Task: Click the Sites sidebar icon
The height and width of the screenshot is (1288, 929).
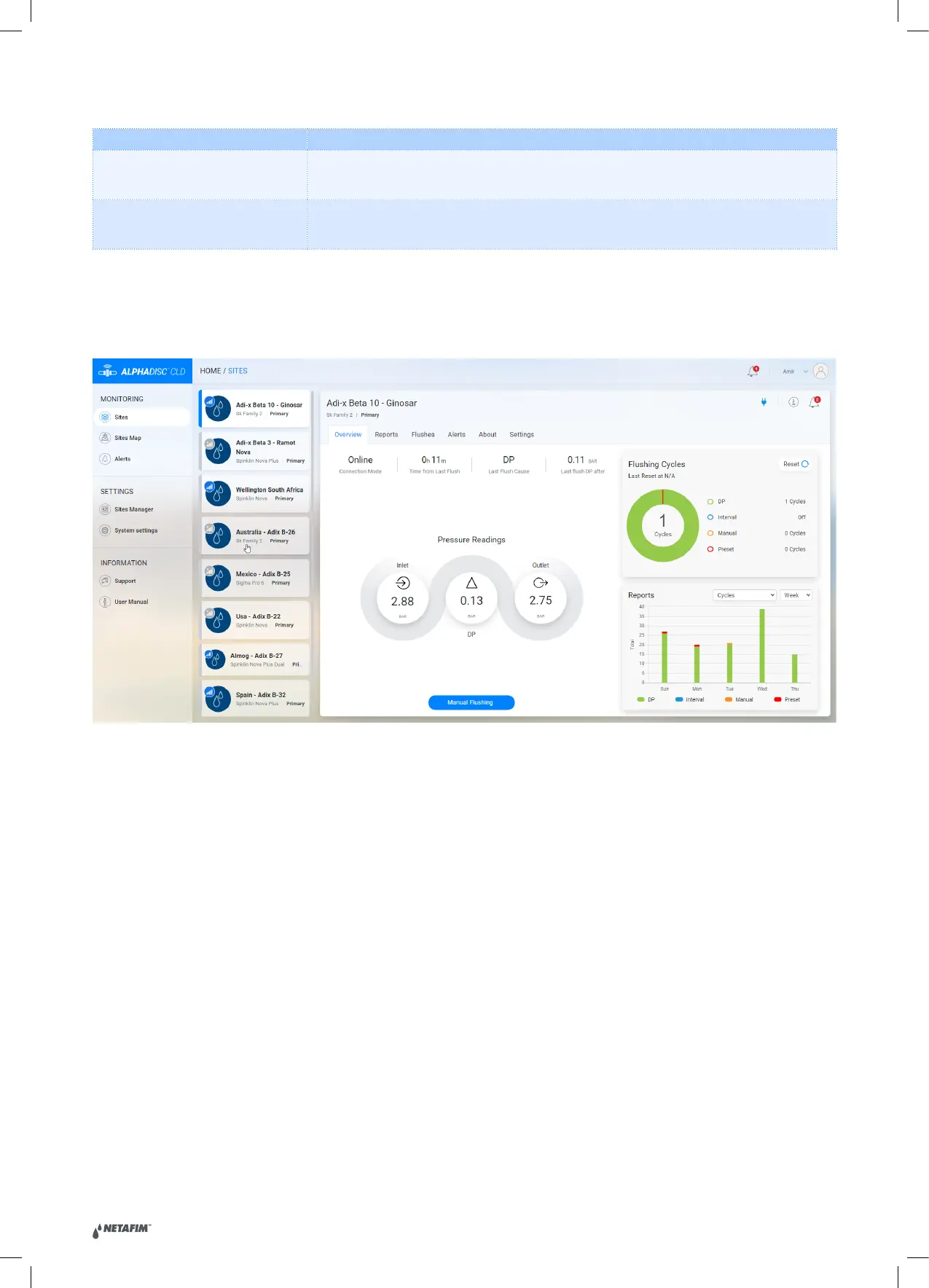Action: (x=105, y=417)
